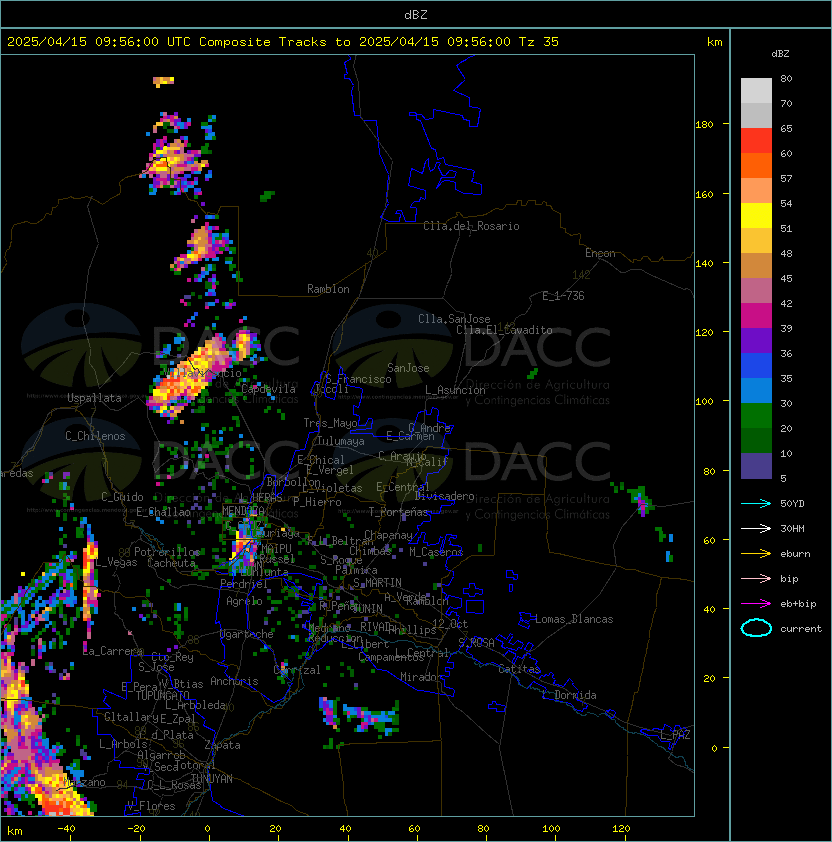Select the purple legend swatch above 36
Viewport: 832px width, 842px height.
pos(756,340)
